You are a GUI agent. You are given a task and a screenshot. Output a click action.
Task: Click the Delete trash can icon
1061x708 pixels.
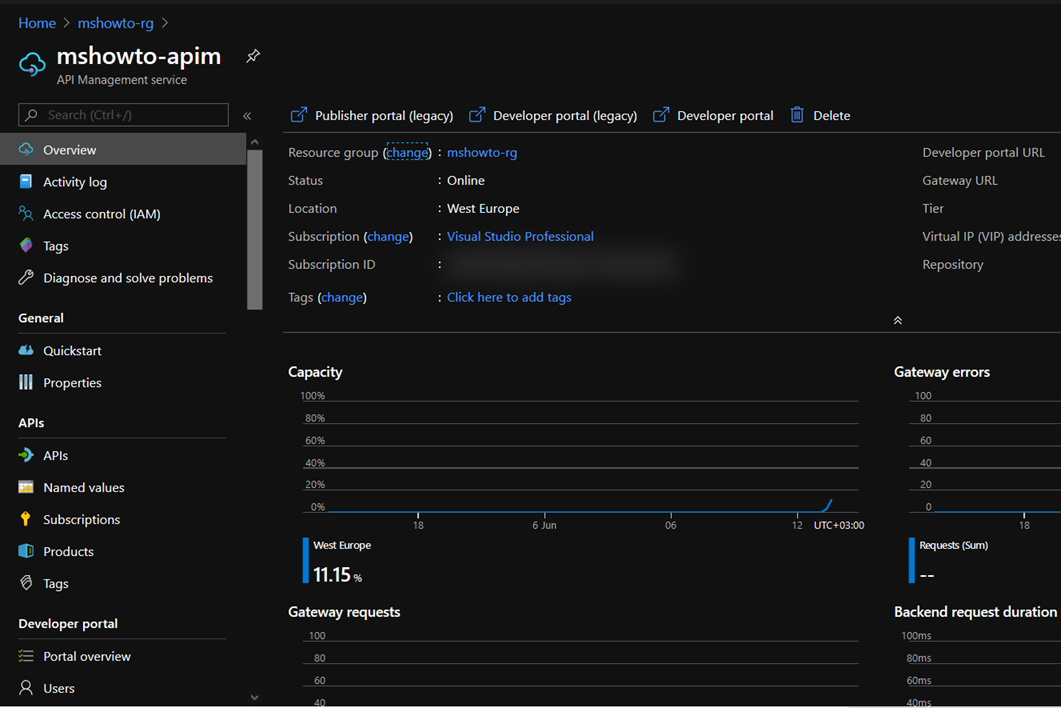797,115
